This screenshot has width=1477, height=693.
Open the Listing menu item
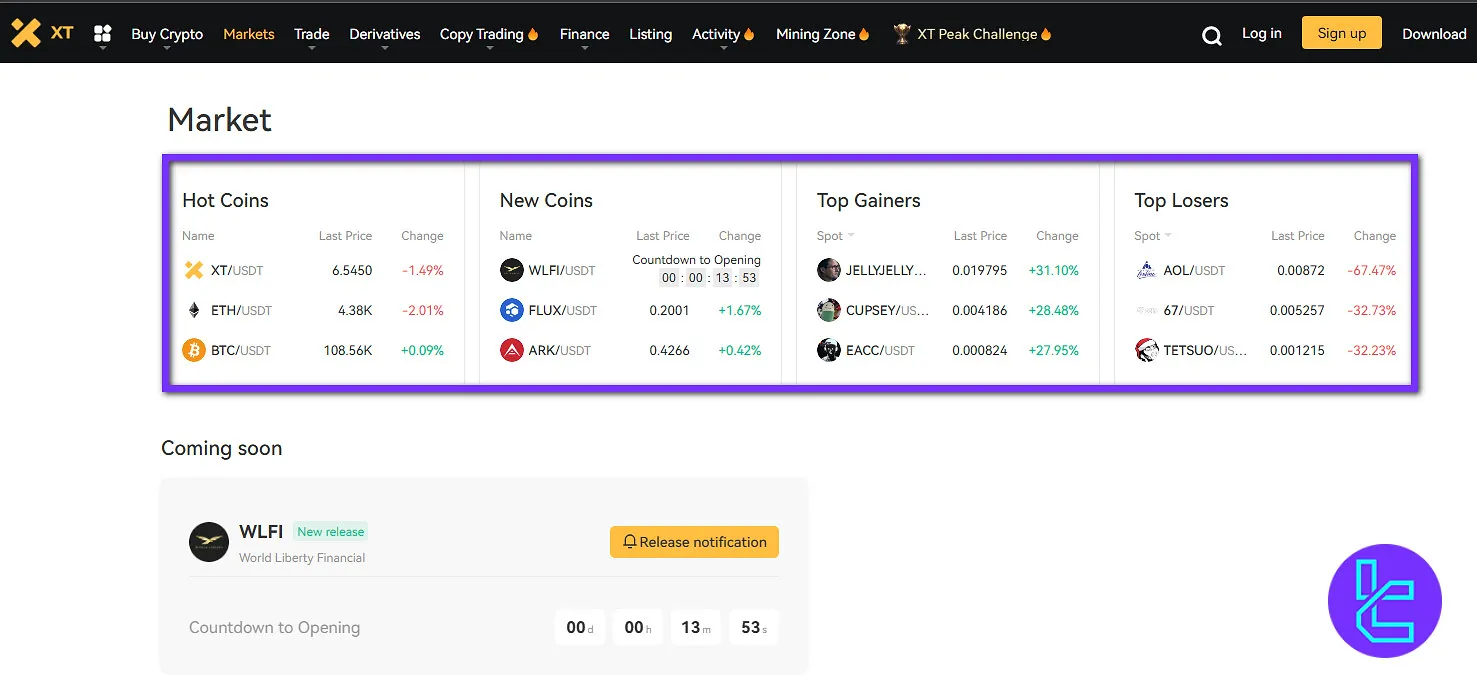pyautogui.click(x=651, y=34)
